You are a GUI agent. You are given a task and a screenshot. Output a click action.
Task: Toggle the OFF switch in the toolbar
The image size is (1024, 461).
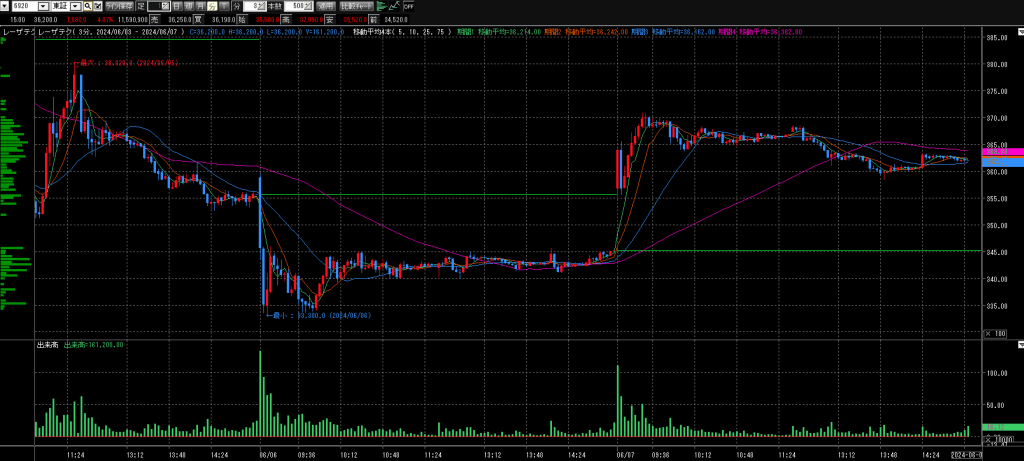[x=408, y=6]
